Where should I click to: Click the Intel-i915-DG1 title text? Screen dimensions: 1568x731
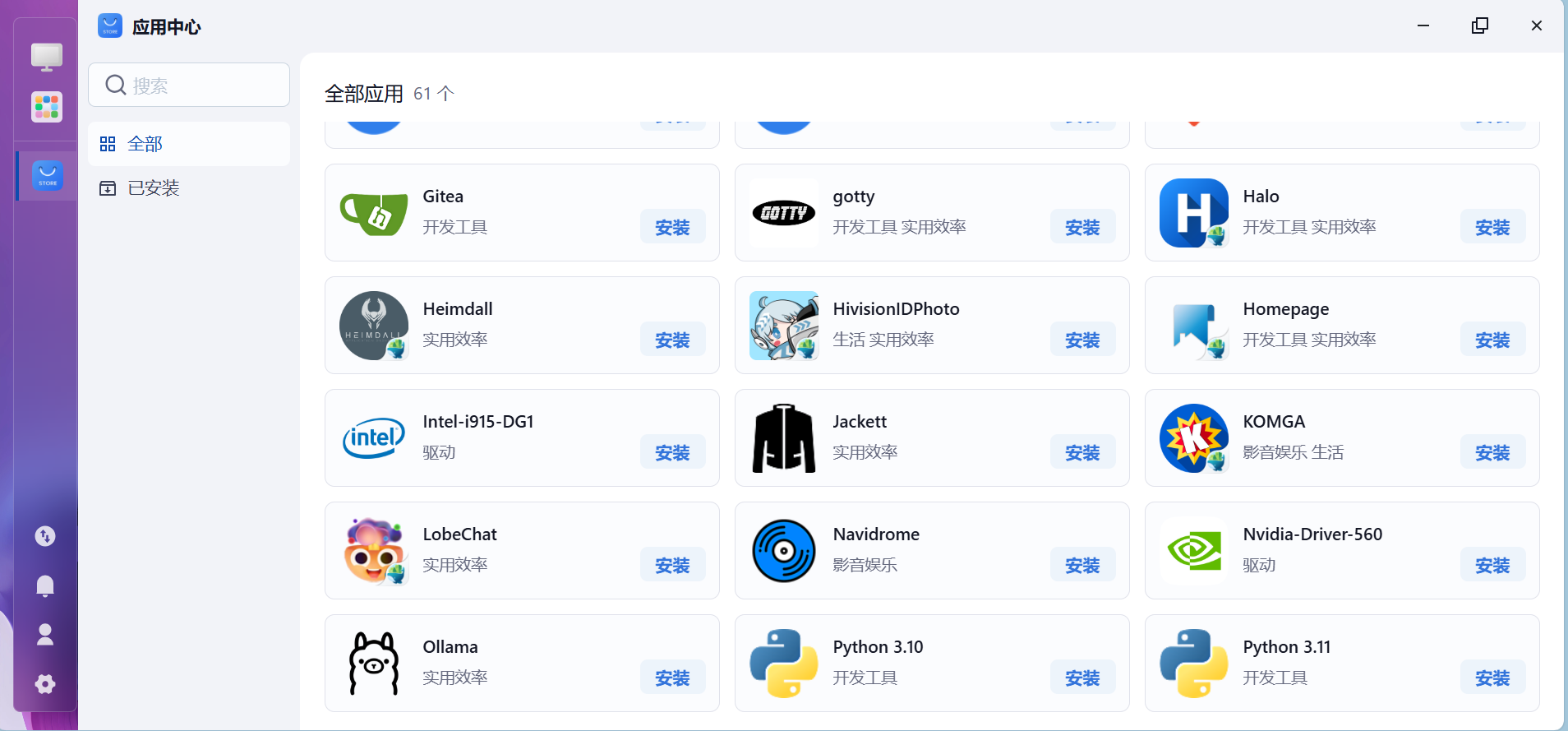click(478, 422)
